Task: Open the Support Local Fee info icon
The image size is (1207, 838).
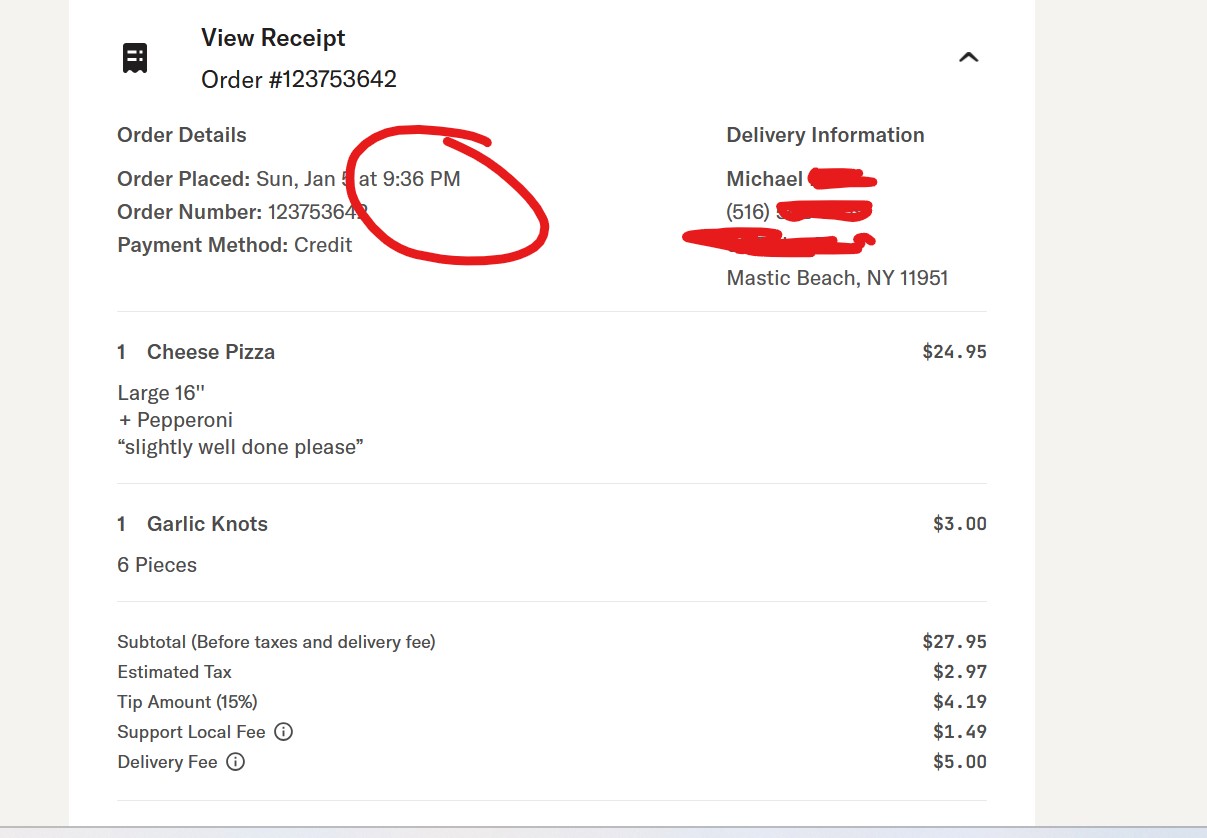Action: point(284,732)
